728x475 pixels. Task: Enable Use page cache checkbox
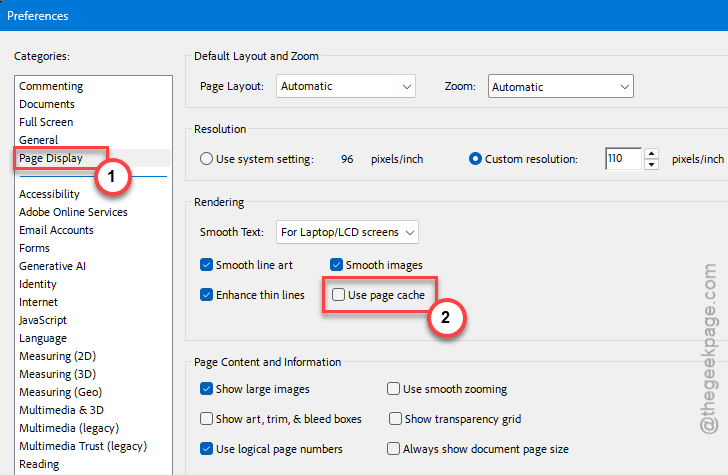(x=338, y=295)
